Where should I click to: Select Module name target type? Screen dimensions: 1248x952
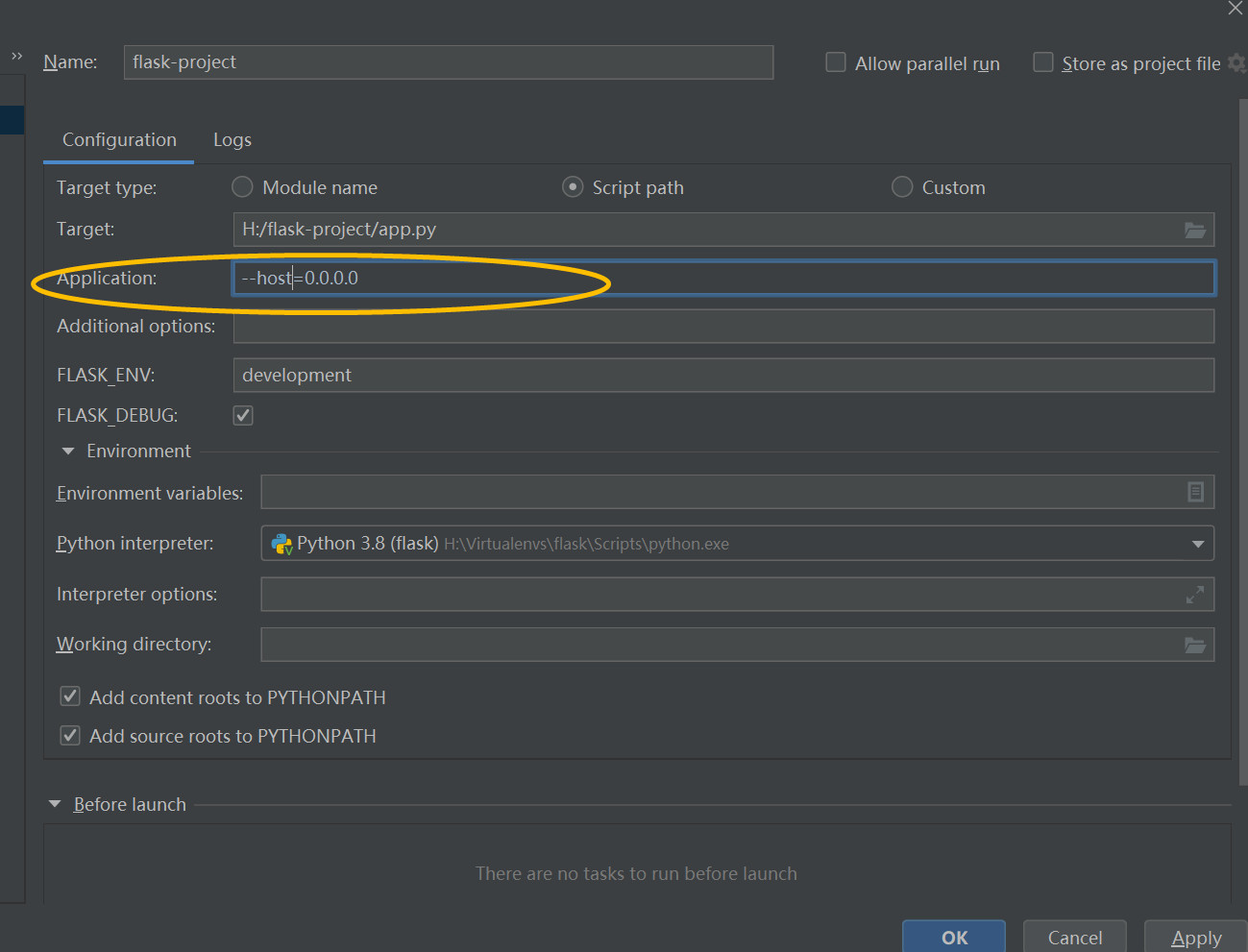[x=242, y=186]
